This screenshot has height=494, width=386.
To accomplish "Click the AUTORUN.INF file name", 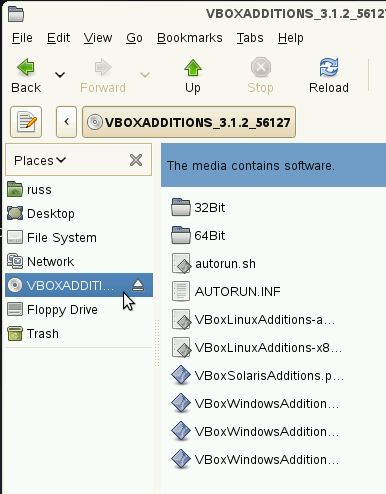I will 238,292.
